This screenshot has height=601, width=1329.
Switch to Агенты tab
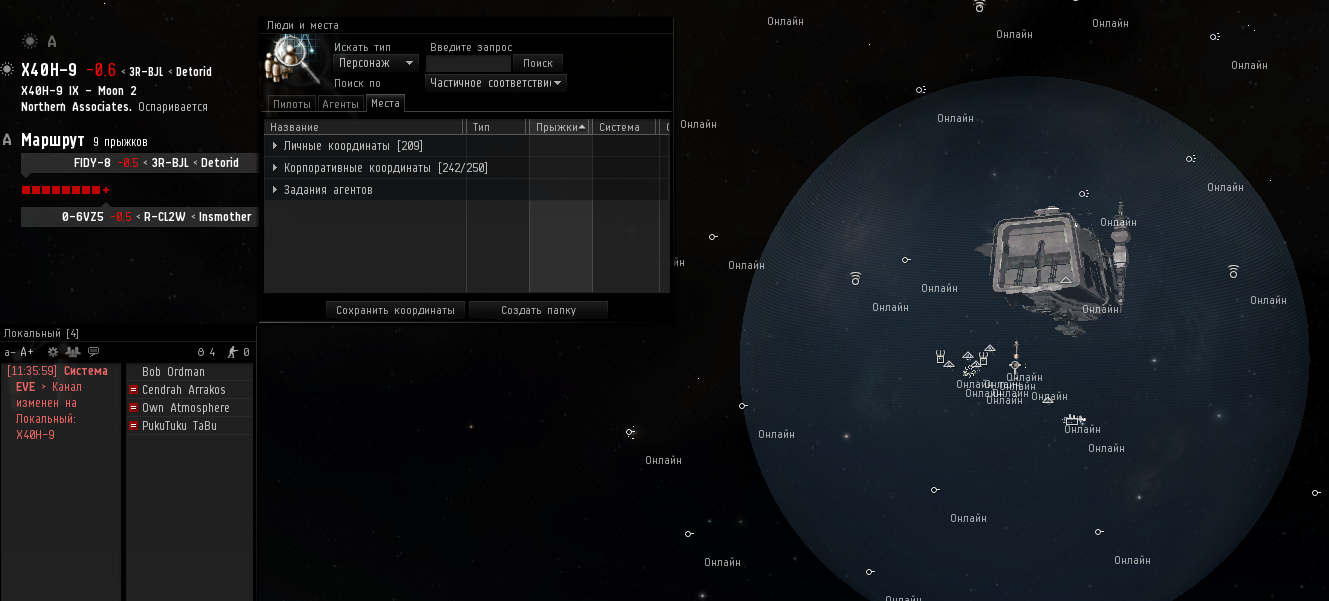click(340, 104)
